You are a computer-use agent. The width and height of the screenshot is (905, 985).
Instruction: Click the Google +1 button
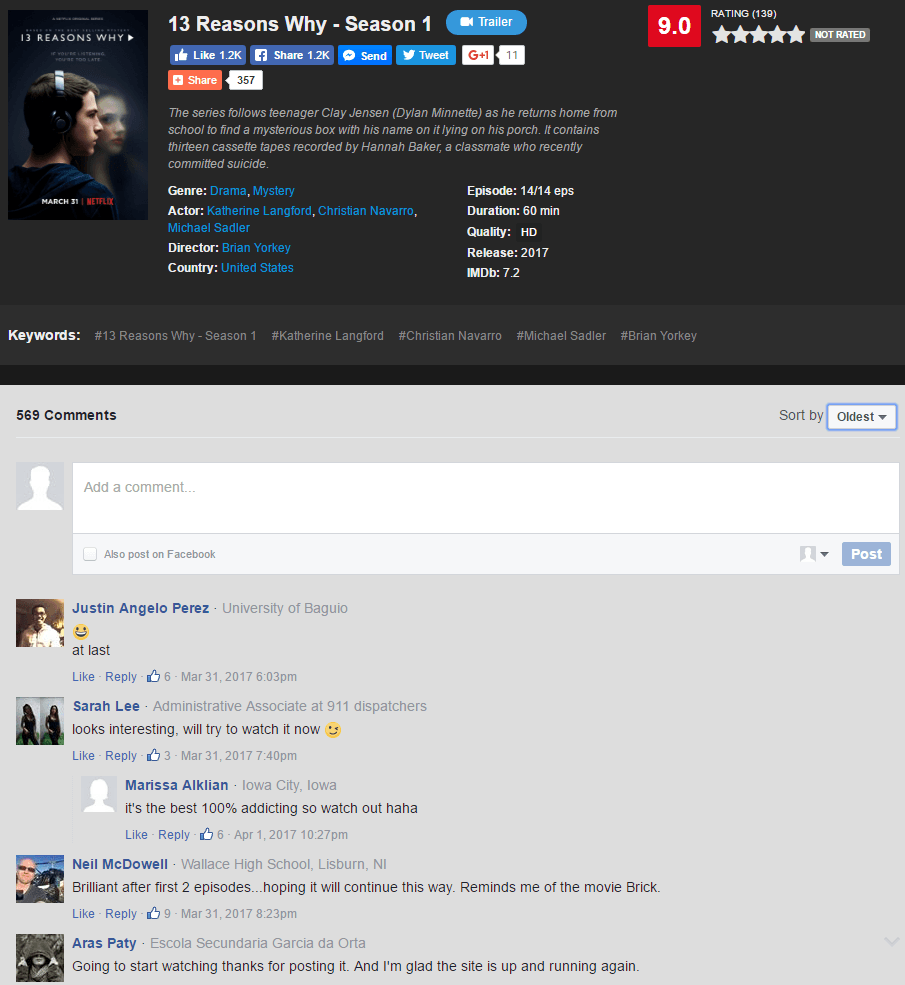tap(478, 55)
